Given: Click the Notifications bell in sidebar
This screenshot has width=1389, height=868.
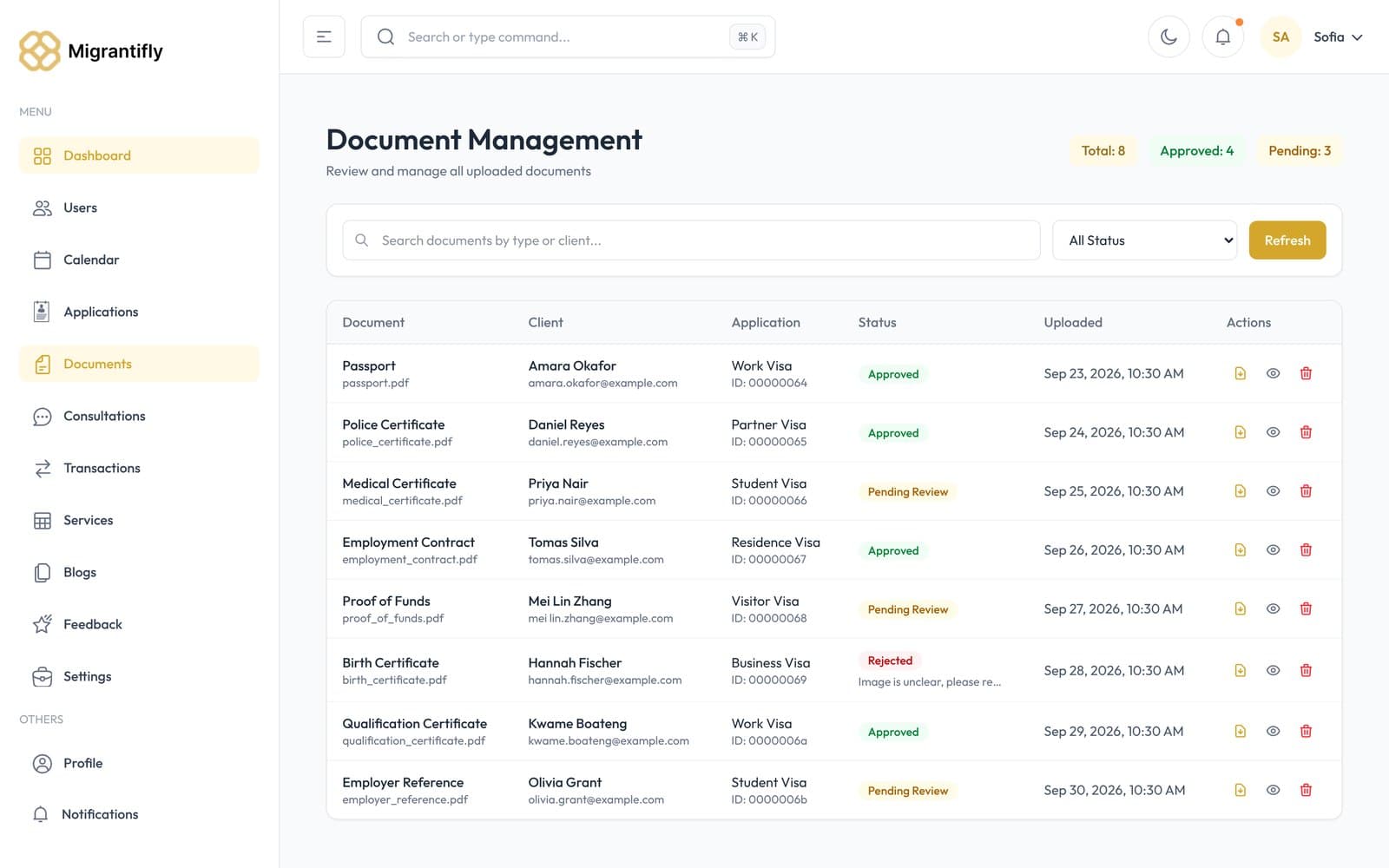Looking at the screenshot, I should 41,814.
